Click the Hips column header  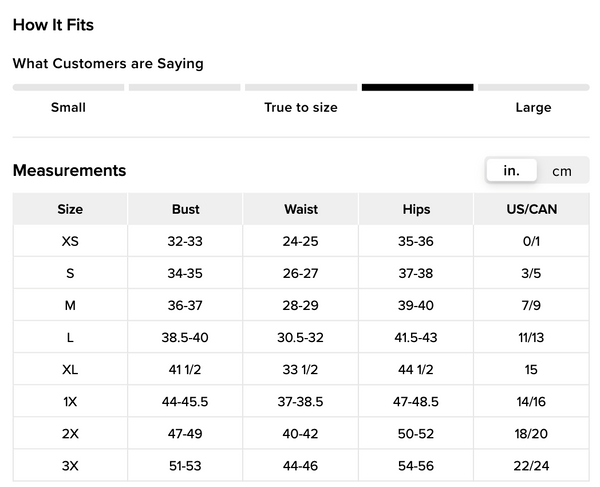click(x=416, y=209)
